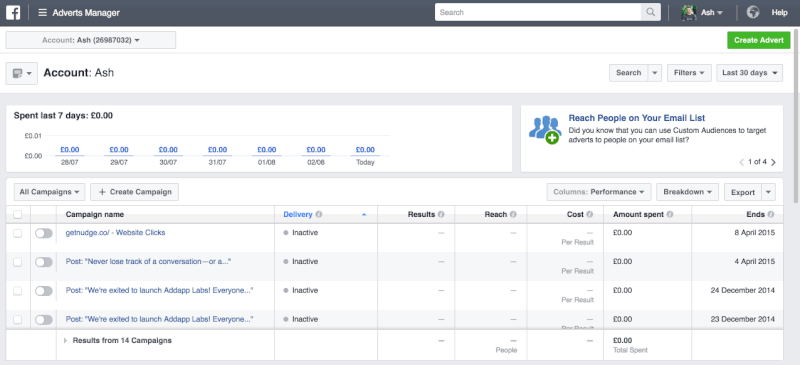This screenshot has width=800, height=365.
Task: Check the getnudge.co/ Website Clicks row checkbox
Action: (18, 233)
